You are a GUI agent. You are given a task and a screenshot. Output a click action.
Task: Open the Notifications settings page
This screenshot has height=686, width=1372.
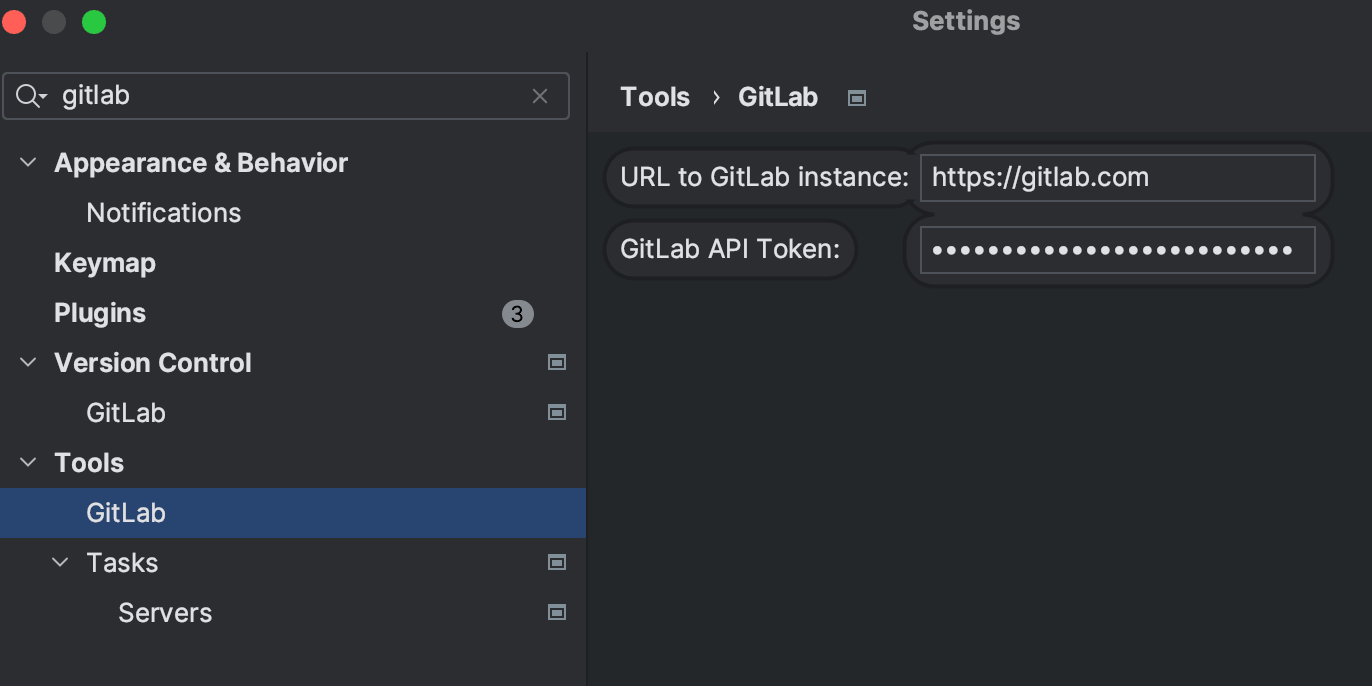[163, 212]
